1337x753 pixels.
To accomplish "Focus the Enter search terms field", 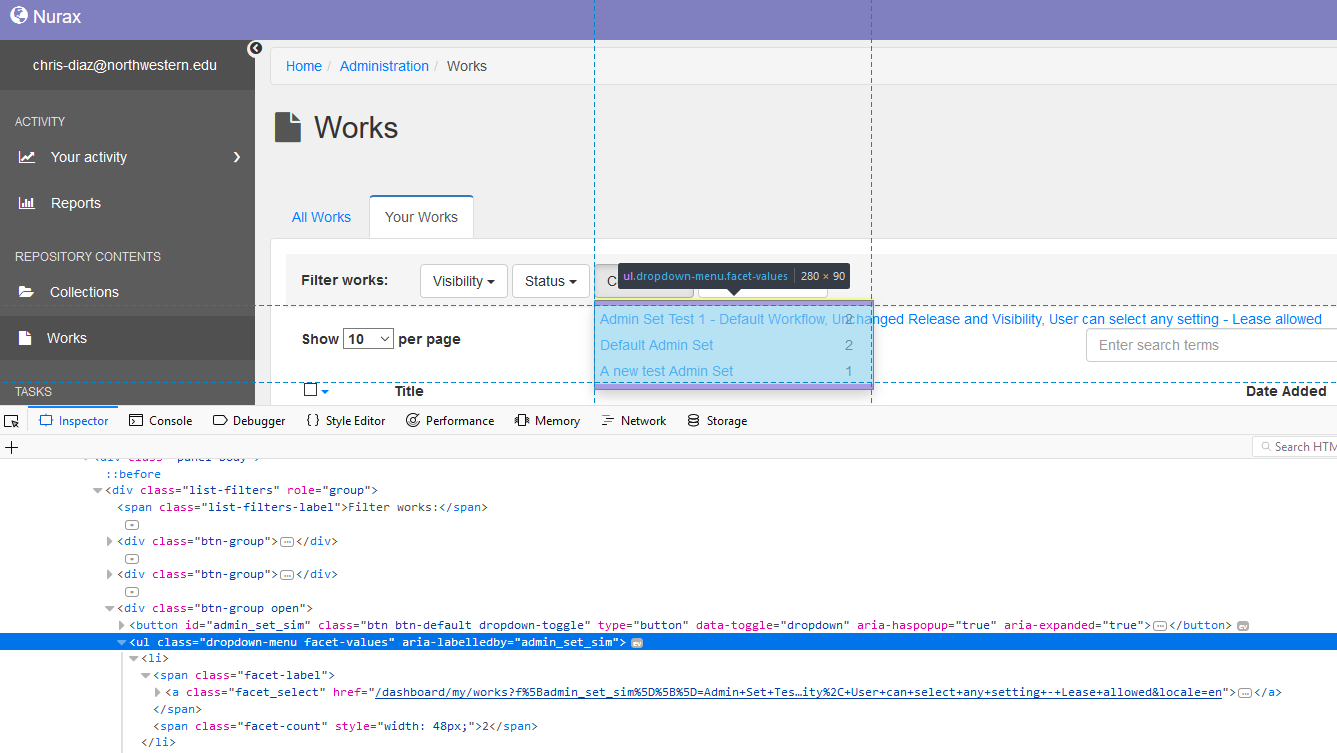I will 1211,345.
